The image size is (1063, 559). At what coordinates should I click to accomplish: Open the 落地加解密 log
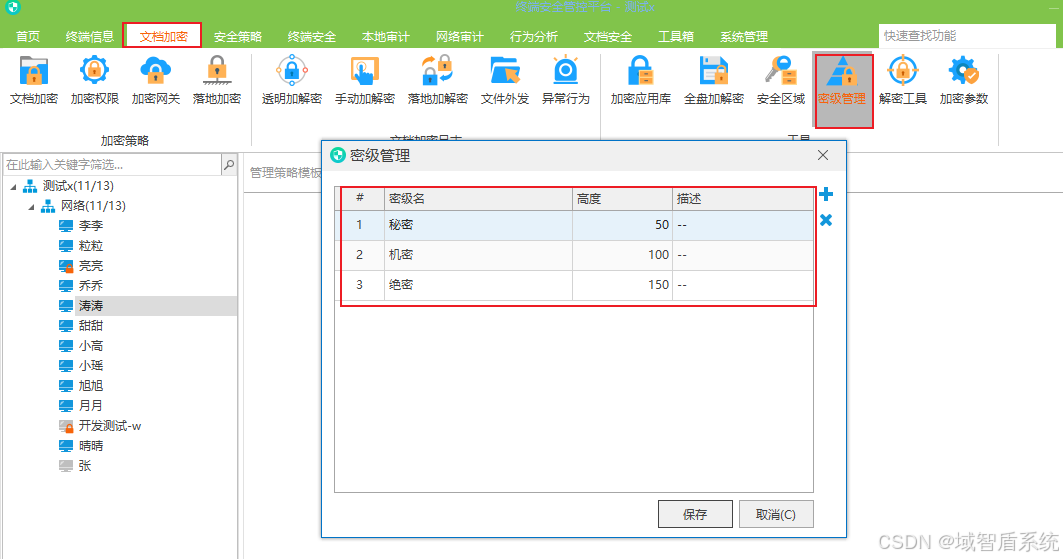pyautogui.click(x=438, y=81)
